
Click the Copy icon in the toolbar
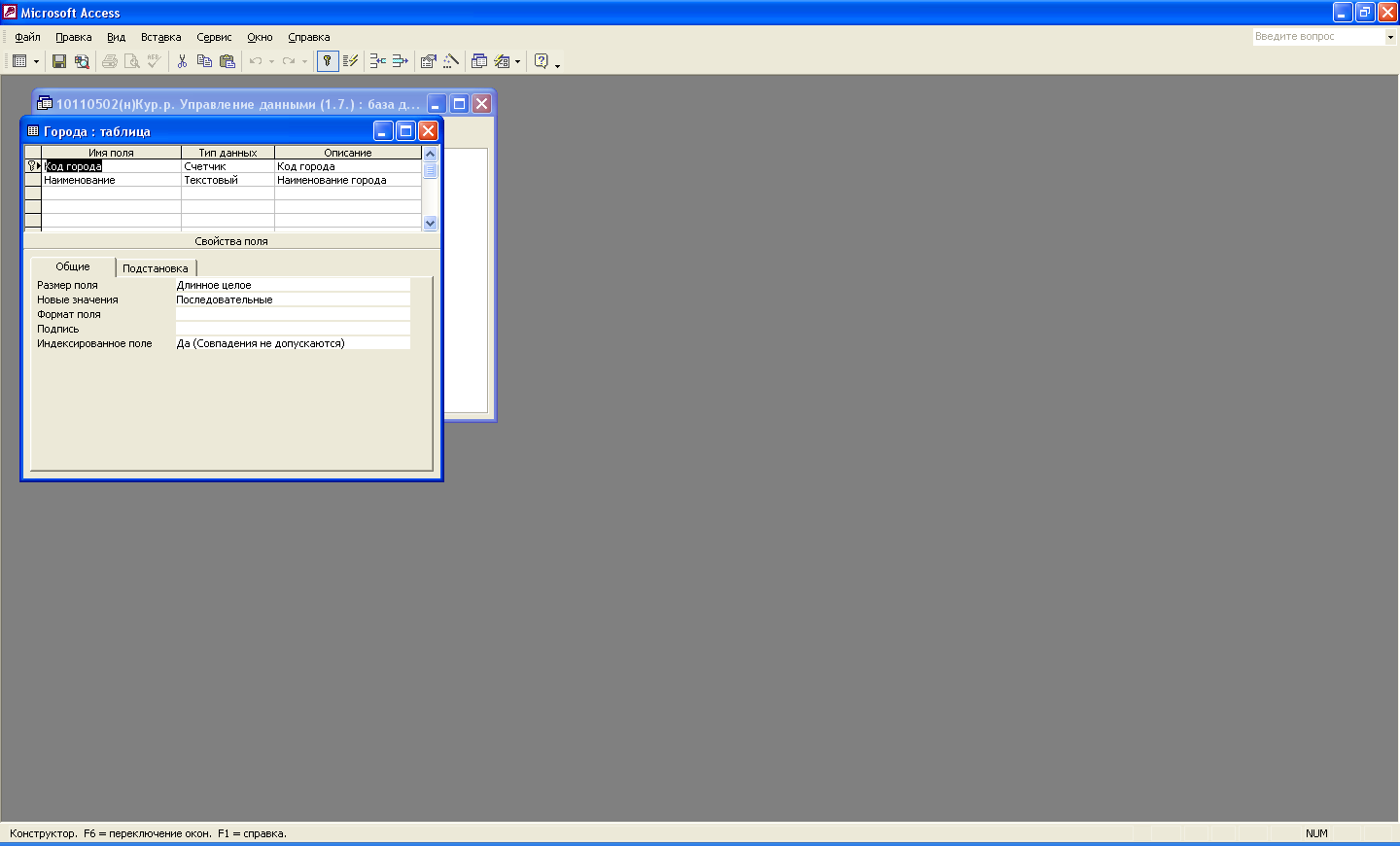click(x=204, y=61)
